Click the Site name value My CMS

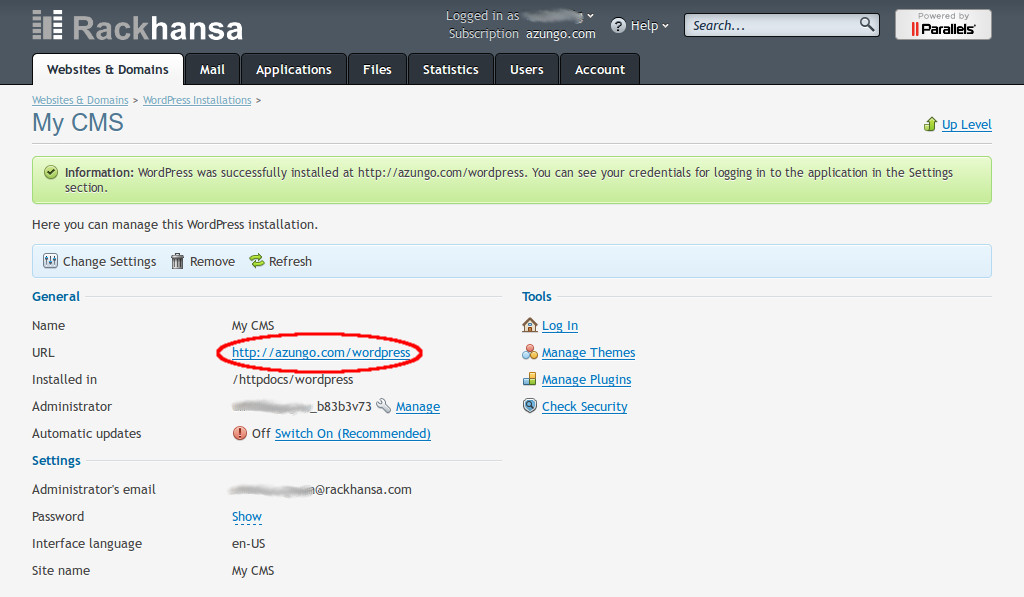pos(253,570)
